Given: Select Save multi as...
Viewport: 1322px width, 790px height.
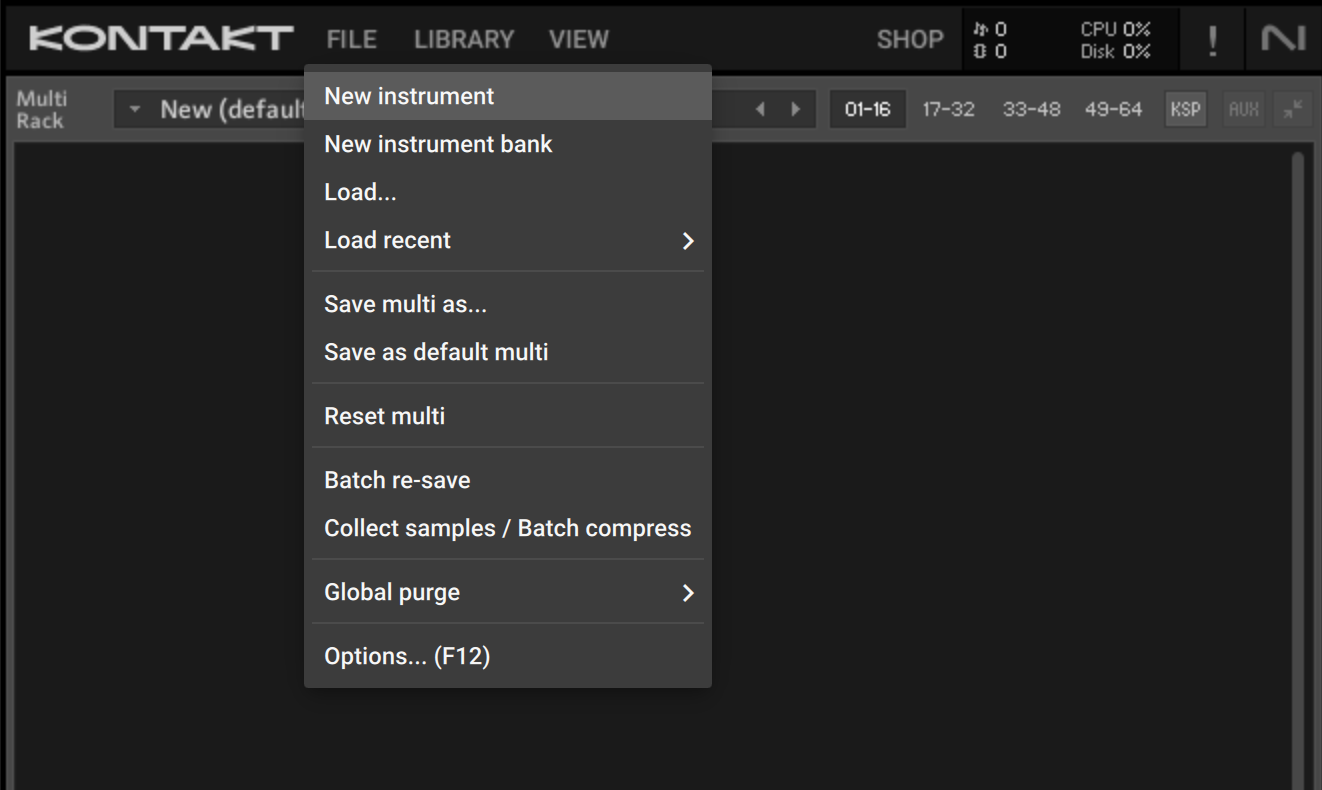Looking at the screenshot, I should click(508, 304).
